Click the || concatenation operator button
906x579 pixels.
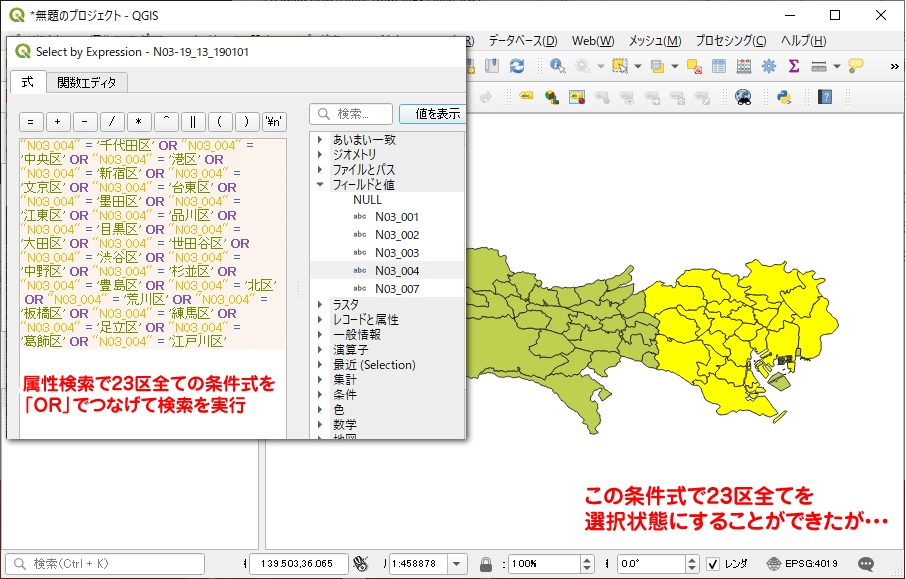pyautogui.click(x=193, y=123)
